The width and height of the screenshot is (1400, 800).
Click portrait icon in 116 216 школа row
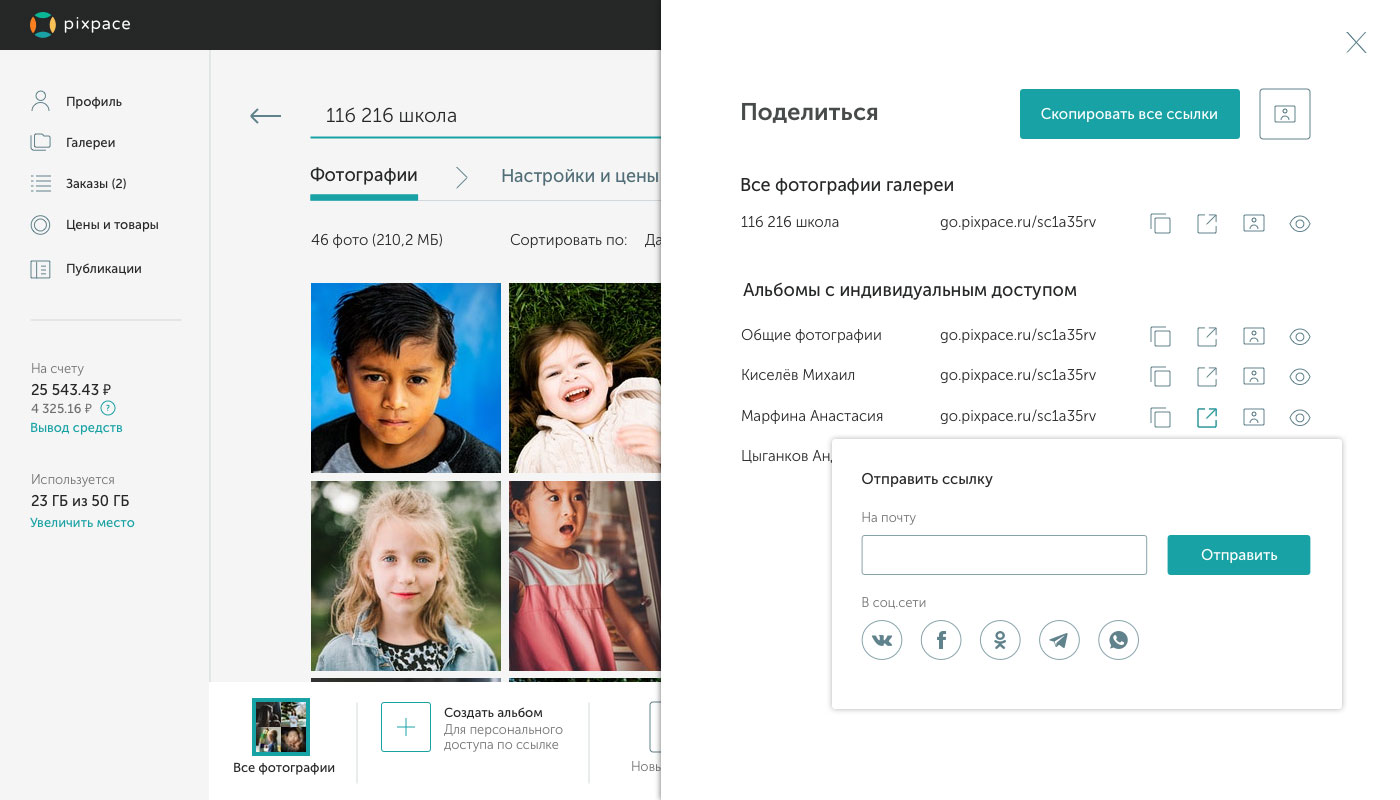[x=1253, y=223]
